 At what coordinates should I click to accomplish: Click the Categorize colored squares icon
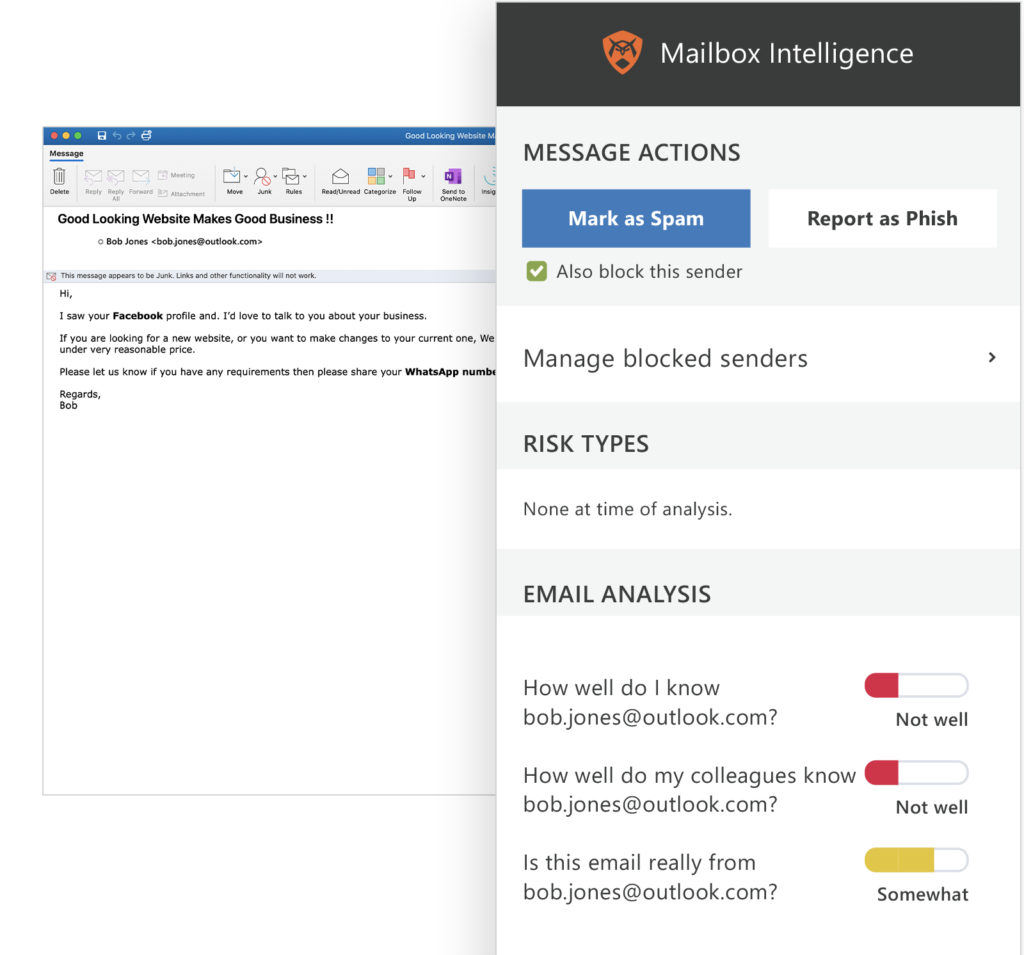pos(376,176)
